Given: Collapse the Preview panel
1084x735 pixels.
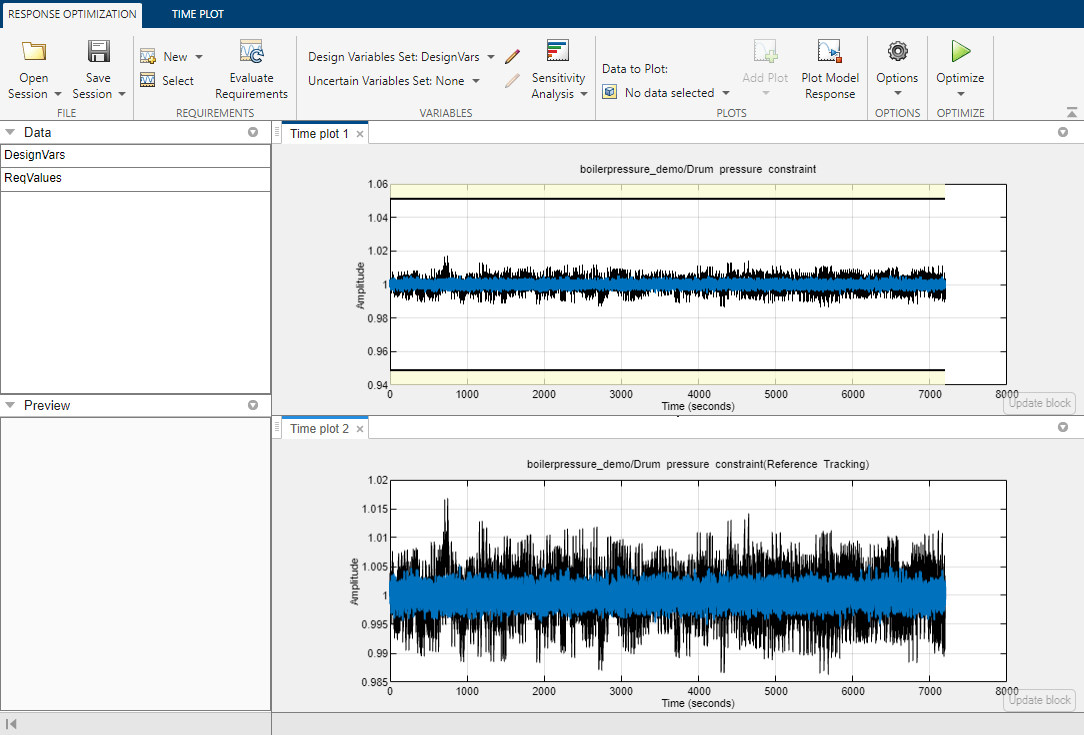Looking at the screenshot, I should coord(10,405).
